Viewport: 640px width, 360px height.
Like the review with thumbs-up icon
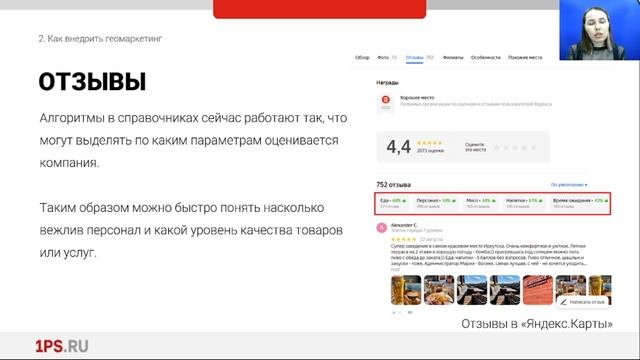point(394,313)
